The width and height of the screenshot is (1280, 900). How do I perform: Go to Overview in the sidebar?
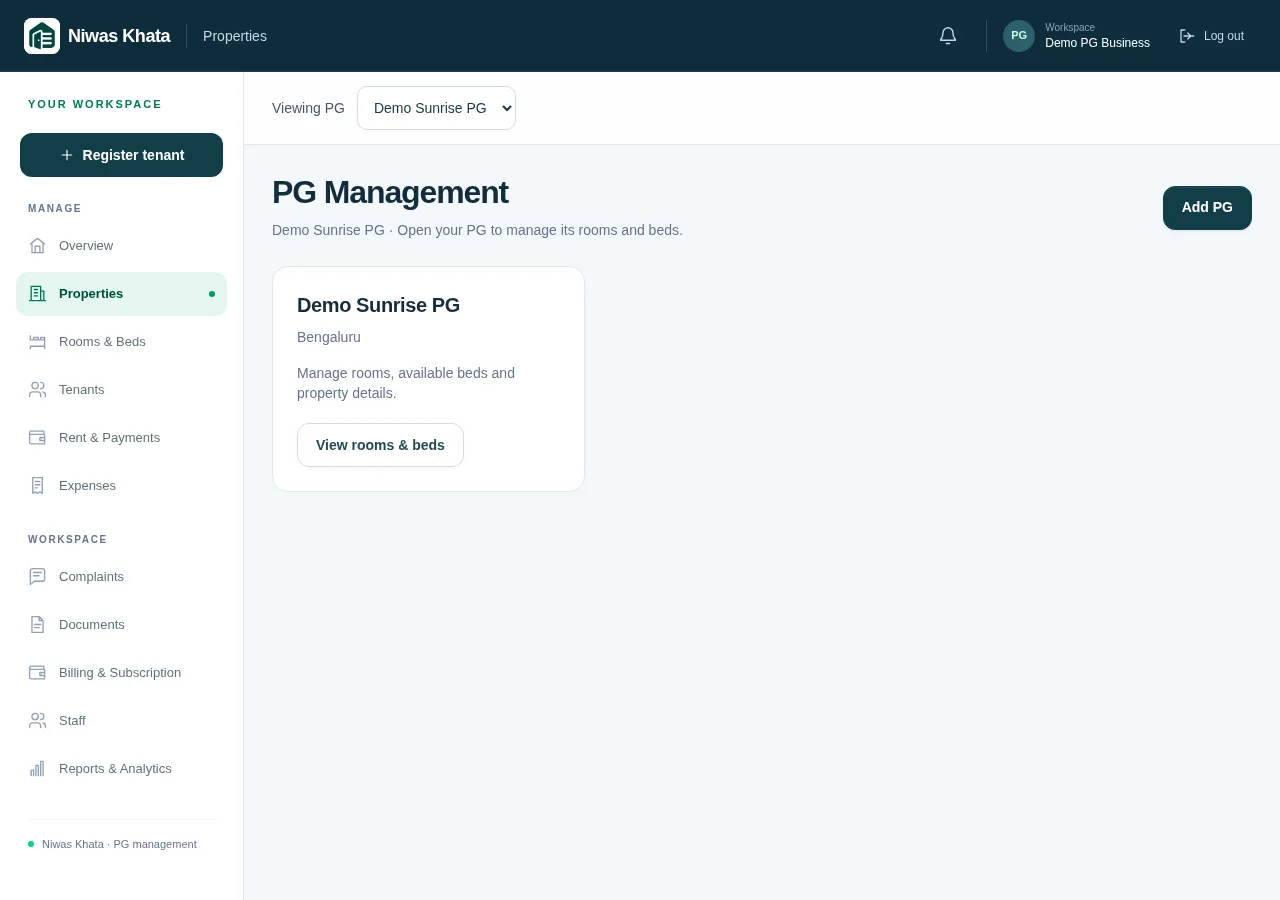121,245
